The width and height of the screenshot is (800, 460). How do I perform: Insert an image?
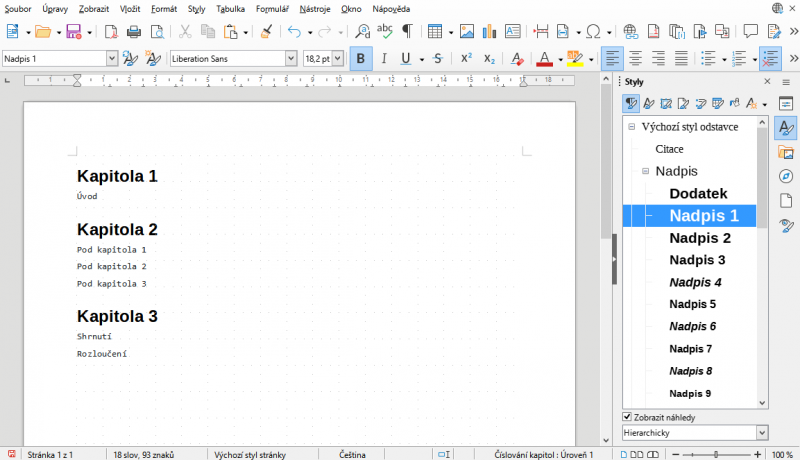point(466,32)
